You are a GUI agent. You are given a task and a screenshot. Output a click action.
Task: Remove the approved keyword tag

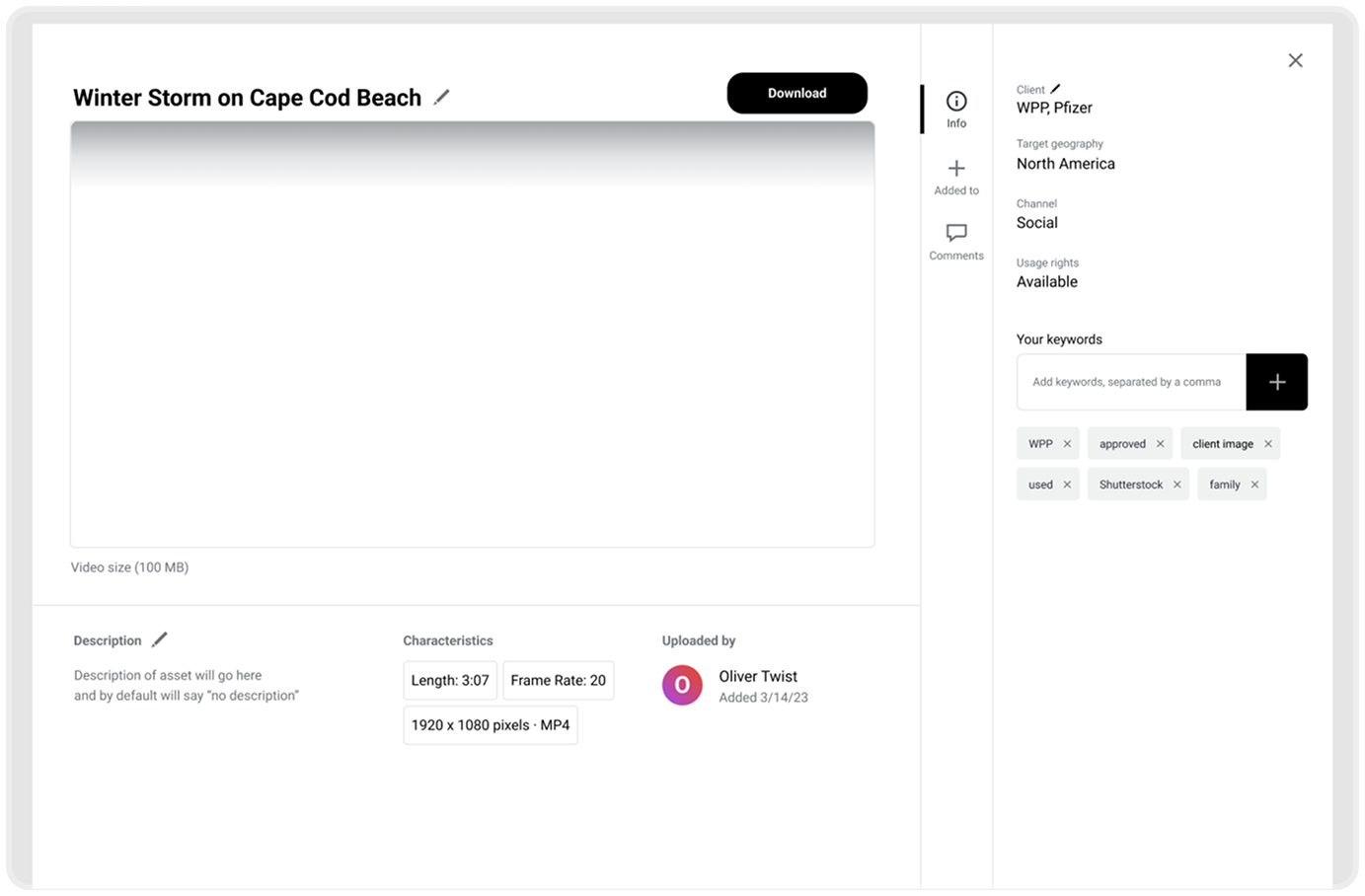click(x=1160, y=444)
